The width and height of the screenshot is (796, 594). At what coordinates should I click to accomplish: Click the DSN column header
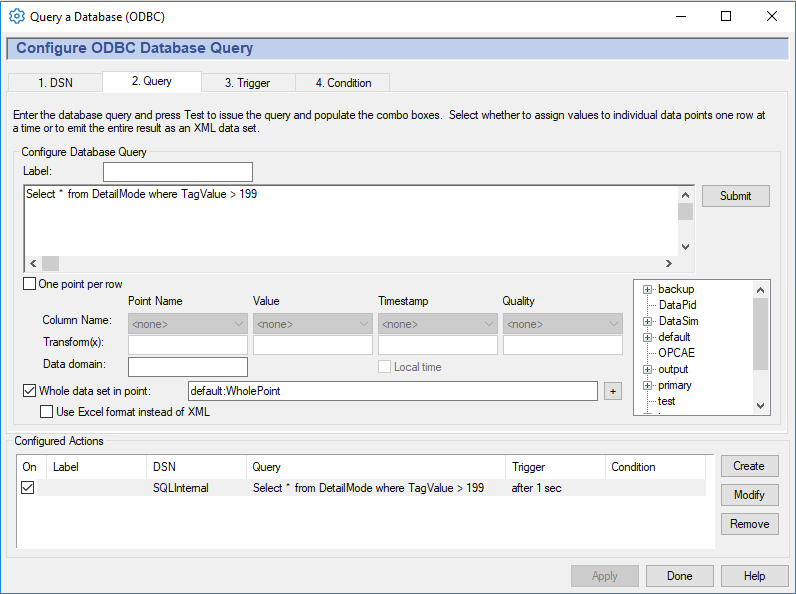point(197,467)
